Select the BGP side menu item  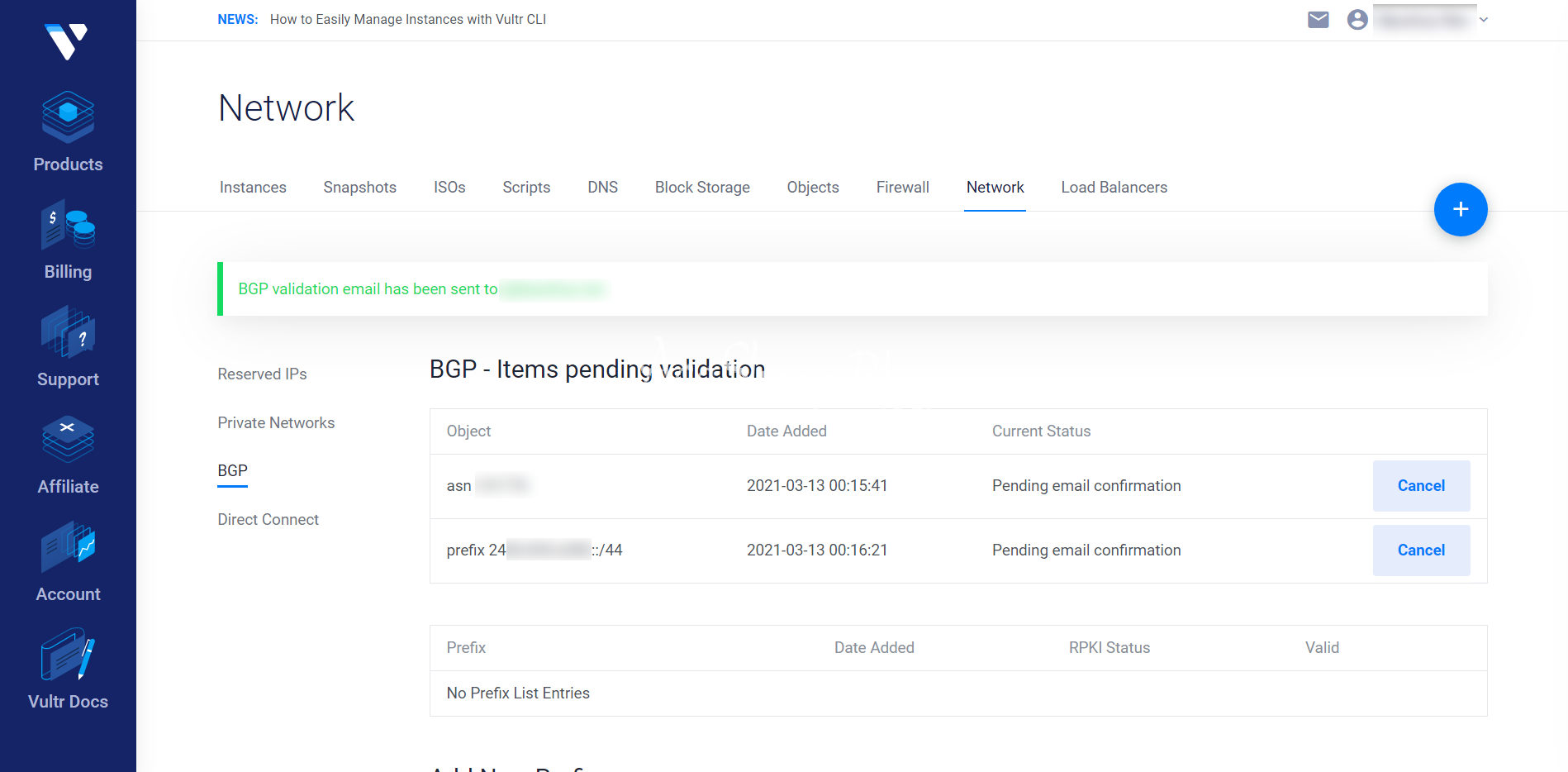pos(232,471)
